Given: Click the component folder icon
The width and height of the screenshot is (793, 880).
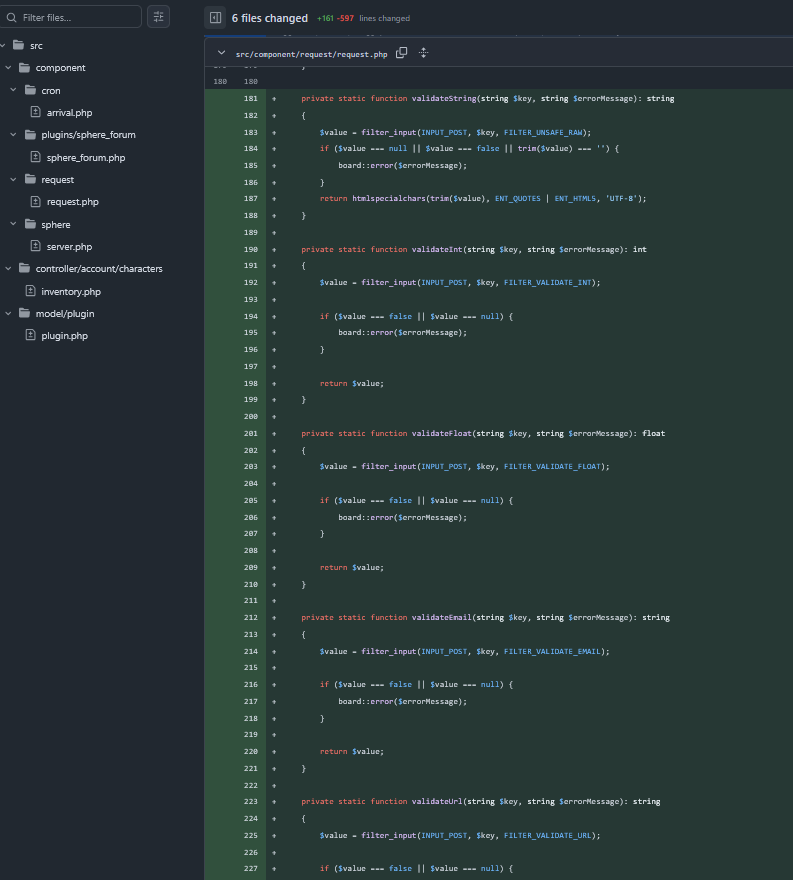Looking at the screenshot, I should [24, 67].
